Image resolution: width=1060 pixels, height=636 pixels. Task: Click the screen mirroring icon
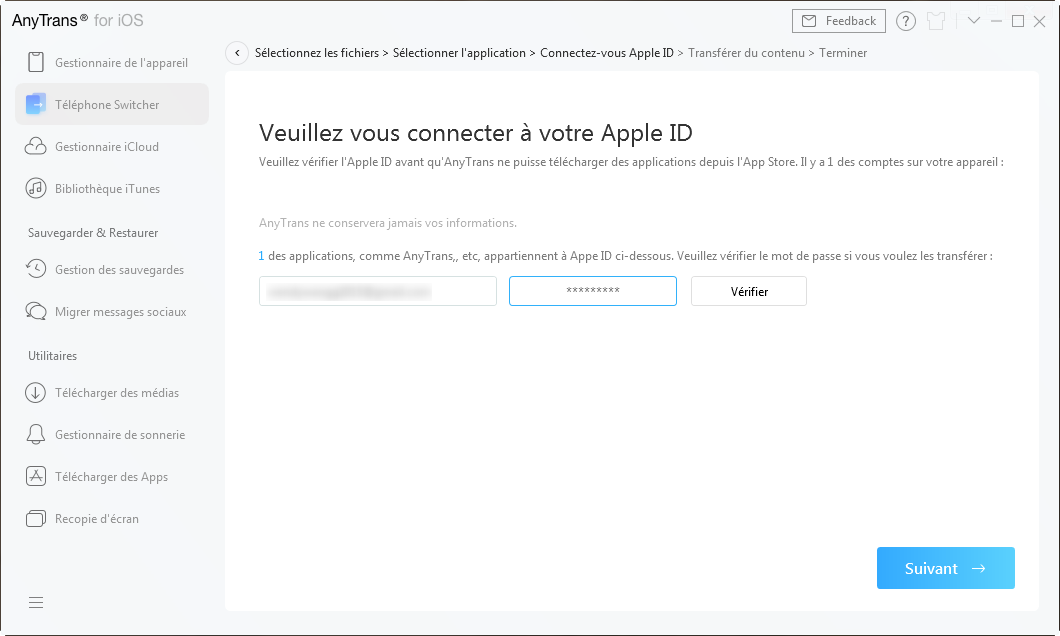[36, 518]
